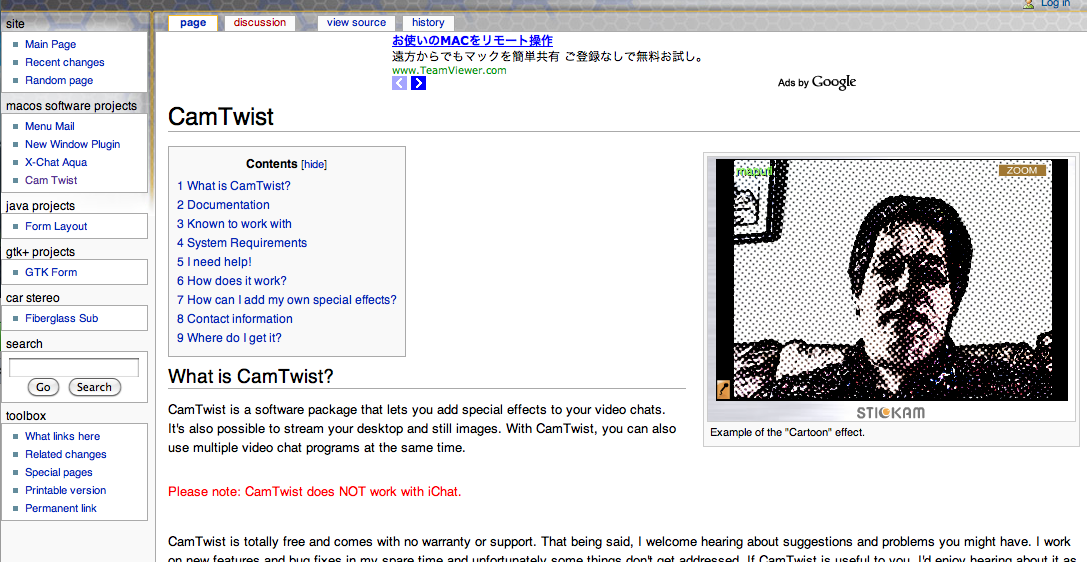Jump to contents item I need help!
Screen dimensions: 1087x562
tap(214, 262)
